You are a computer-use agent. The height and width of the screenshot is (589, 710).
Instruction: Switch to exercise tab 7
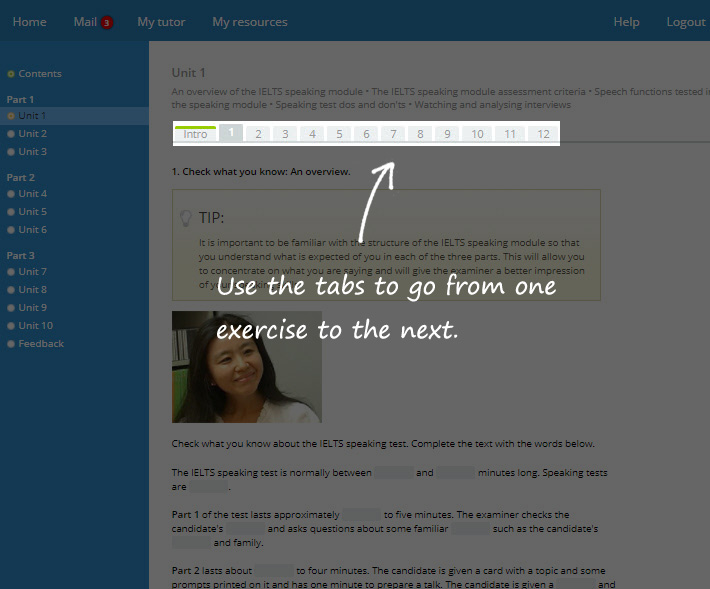[393, 134]
